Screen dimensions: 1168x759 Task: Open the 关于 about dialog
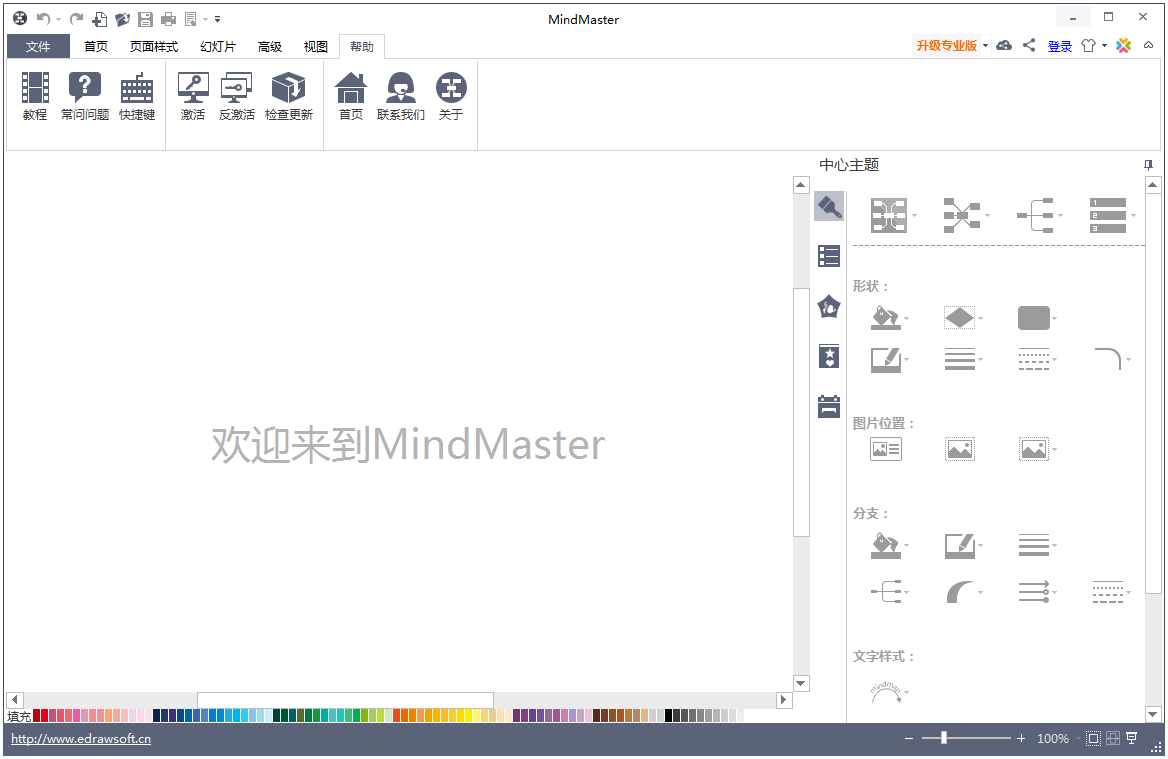coord(451,96)
